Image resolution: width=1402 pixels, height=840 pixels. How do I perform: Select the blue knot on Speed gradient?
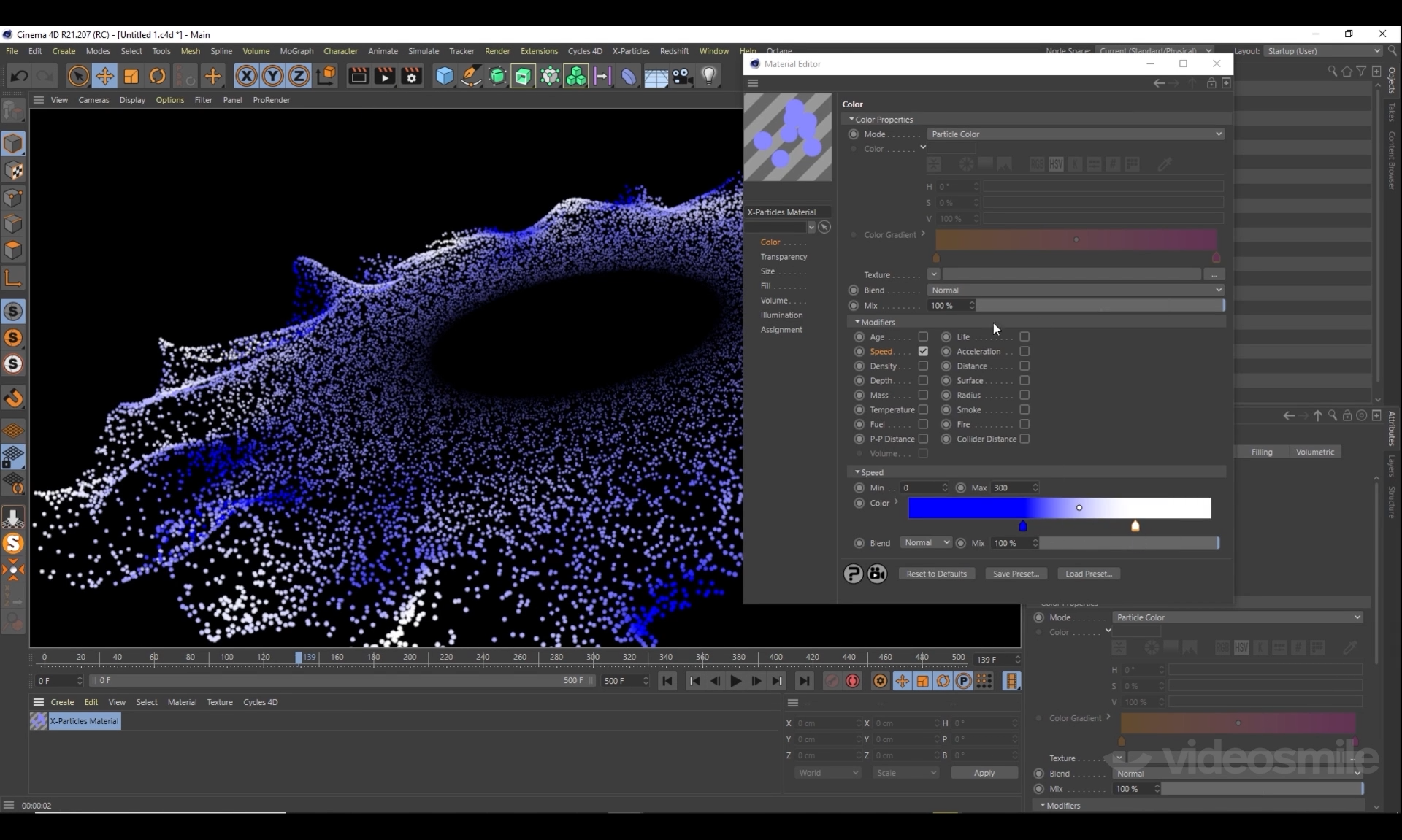1023,526
